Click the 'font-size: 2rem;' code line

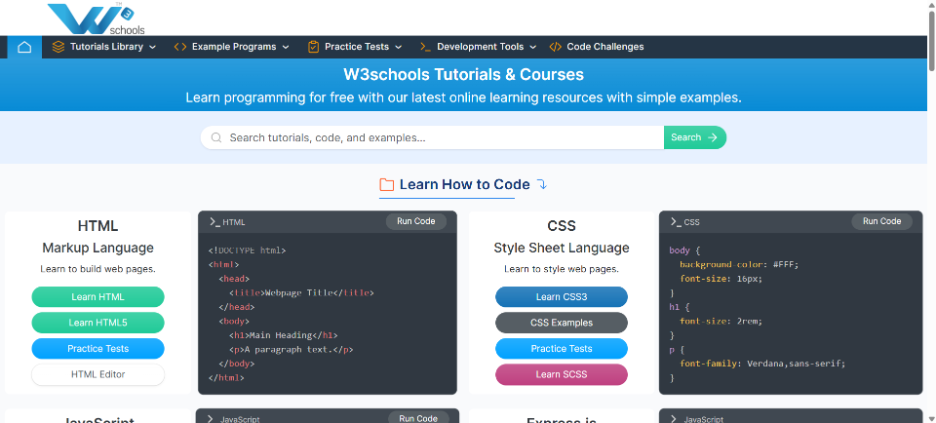[x=721, y=321]
